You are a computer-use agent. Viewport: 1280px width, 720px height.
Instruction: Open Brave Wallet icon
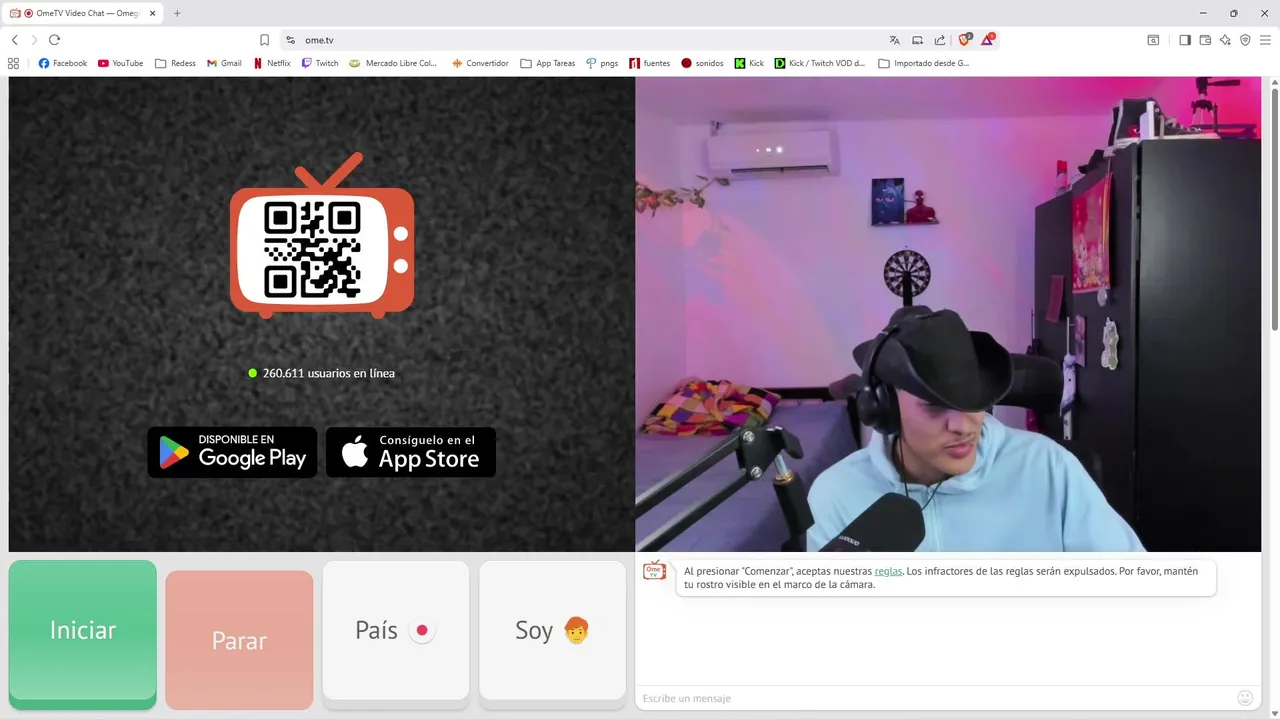[1205, 40]
